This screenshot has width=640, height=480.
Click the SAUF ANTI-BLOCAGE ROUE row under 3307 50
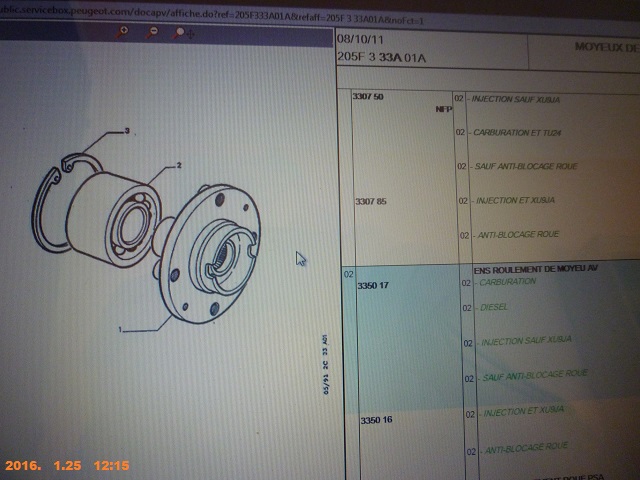(526, 166)
